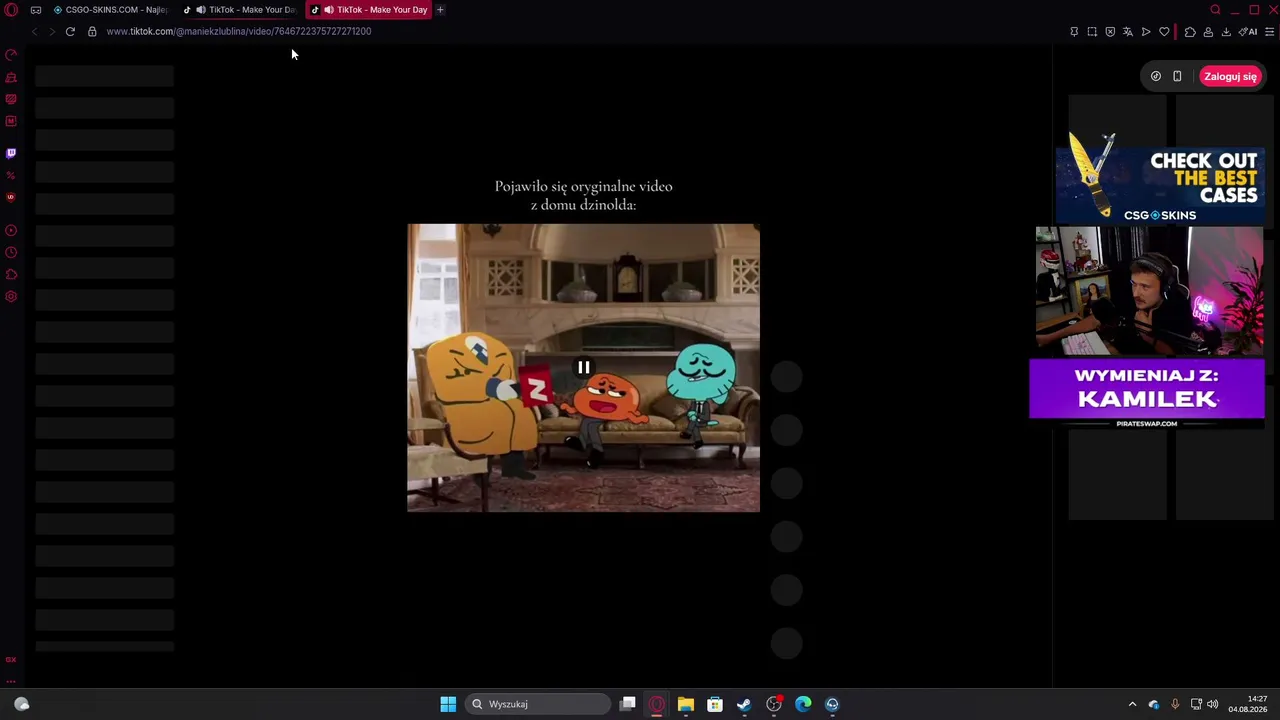Open the TikTok get-app phone icon
The width and height of the screenshot is (1280, 720).
[1177, 76]
